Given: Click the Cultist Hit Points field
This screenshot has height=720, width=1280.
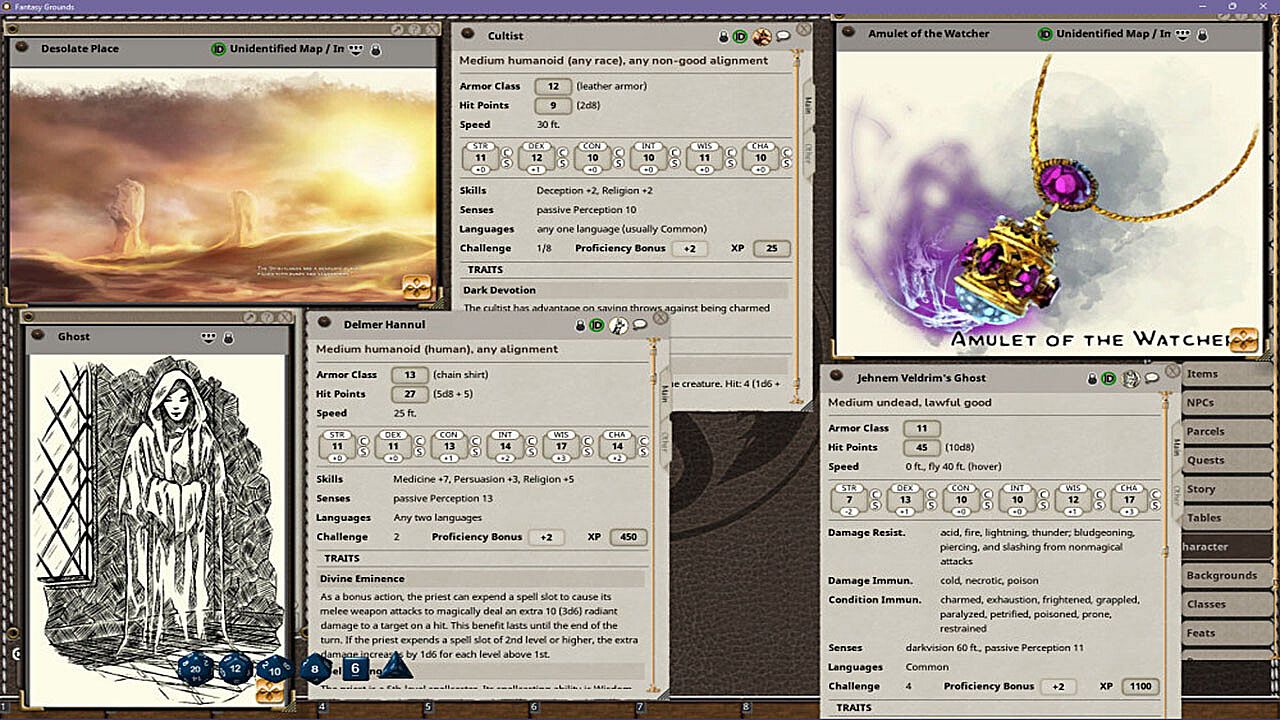Looking at the screenshot, I should [x=552, y=106].
